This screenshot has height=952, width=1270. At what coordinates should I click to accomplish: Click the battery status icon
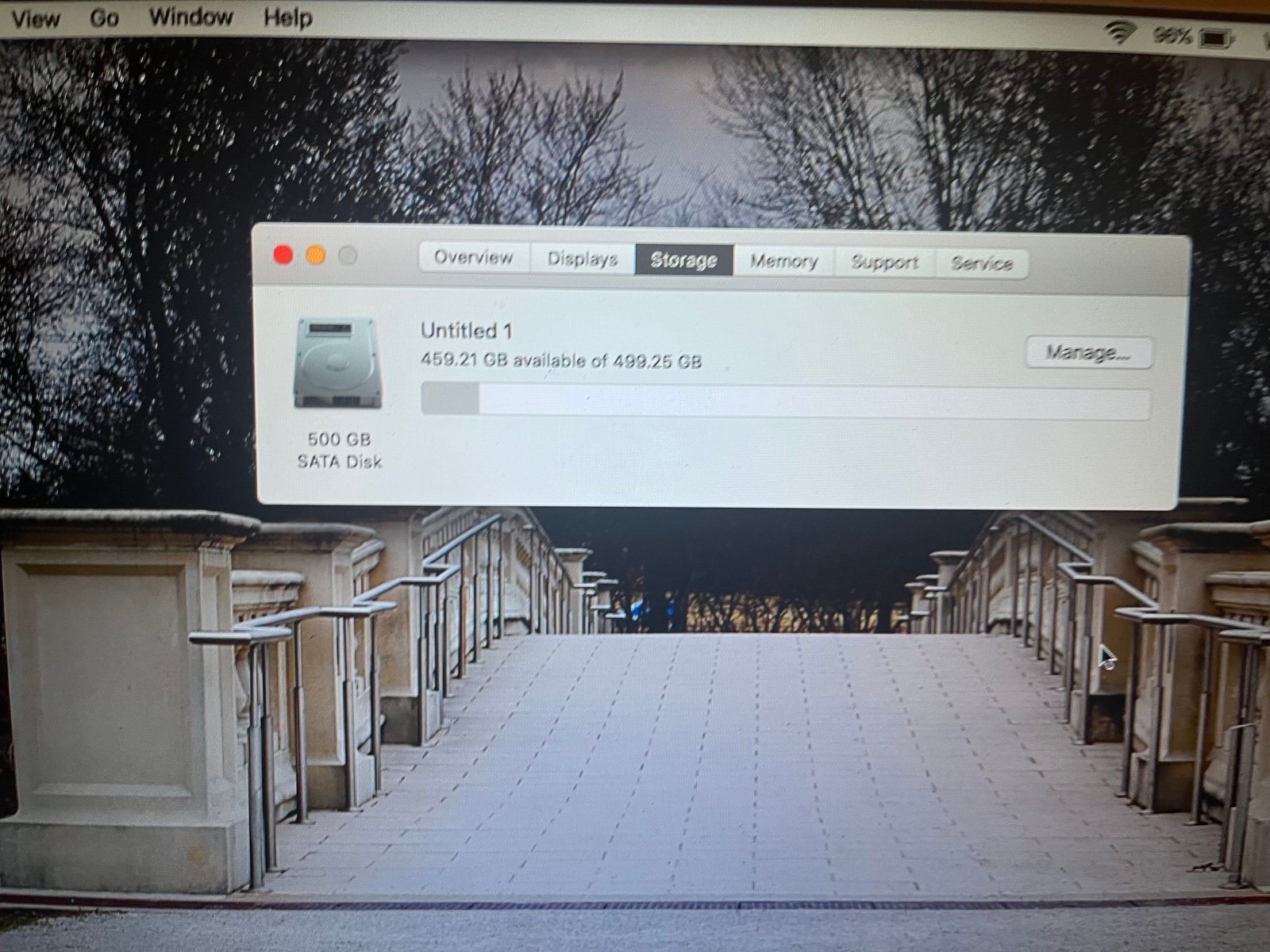coord(1217,37)
